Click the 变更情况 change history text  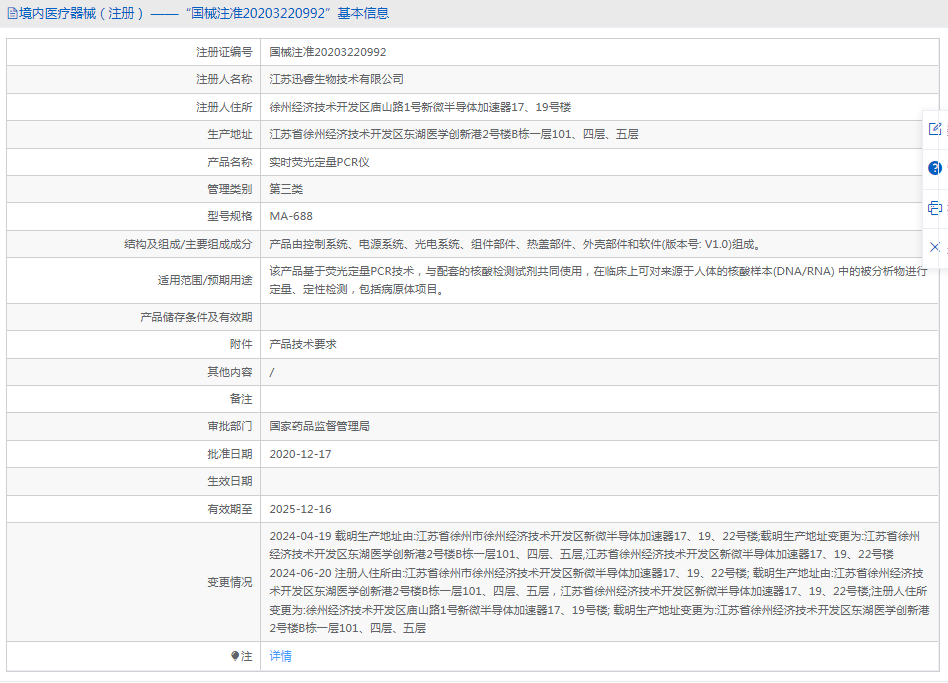click(x=599, y=582)
